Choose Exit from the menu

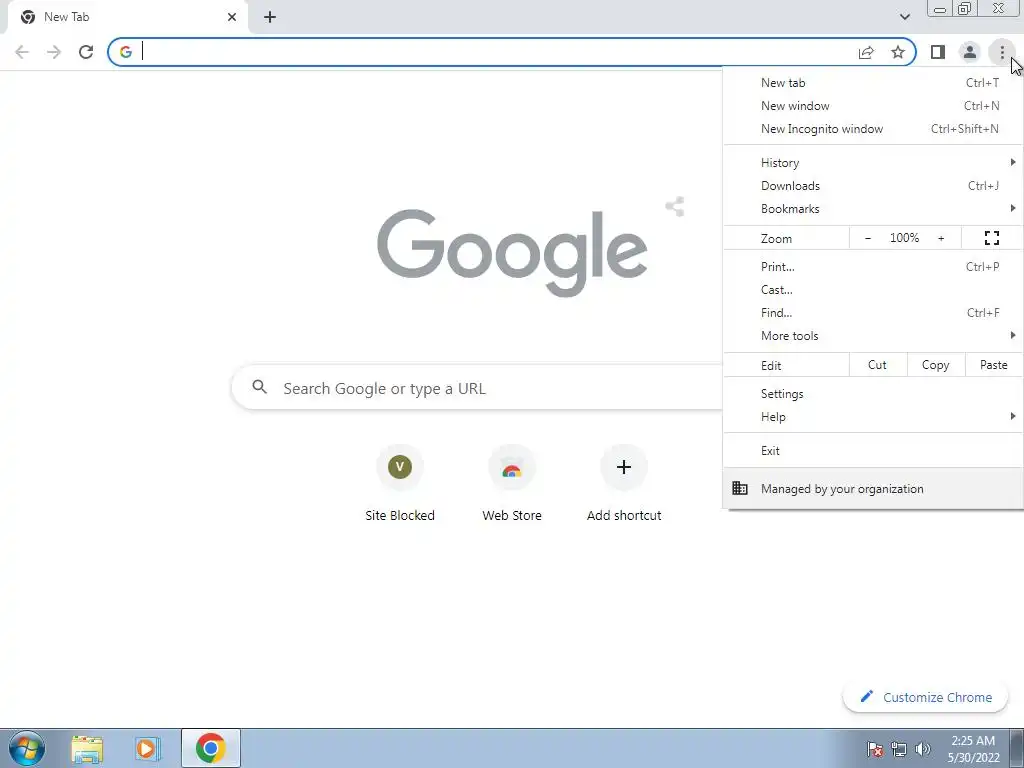(x=873, y=451)
